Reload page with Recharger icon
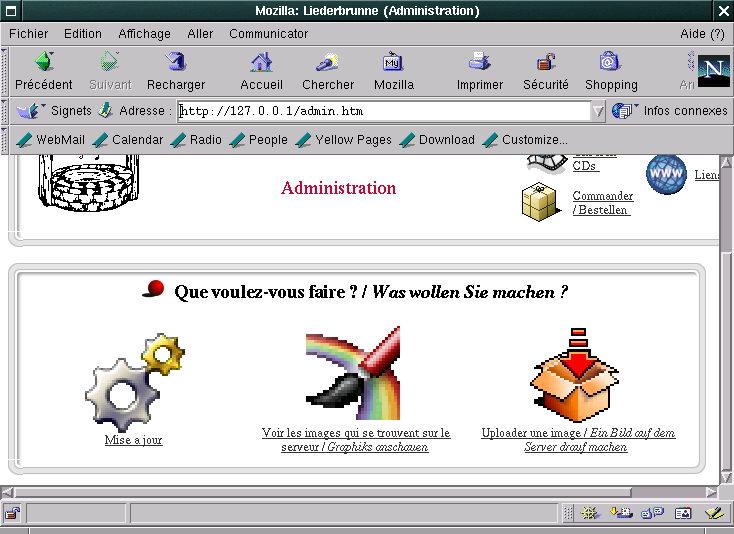734x534 pixels. point(175,63)
